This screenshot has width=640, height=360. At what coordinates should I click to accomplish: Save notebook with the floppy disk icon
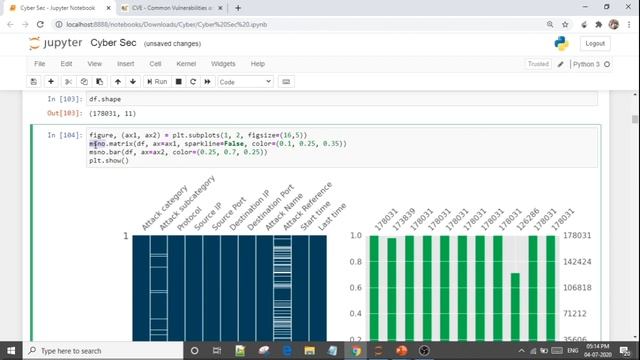pos(33,82)
